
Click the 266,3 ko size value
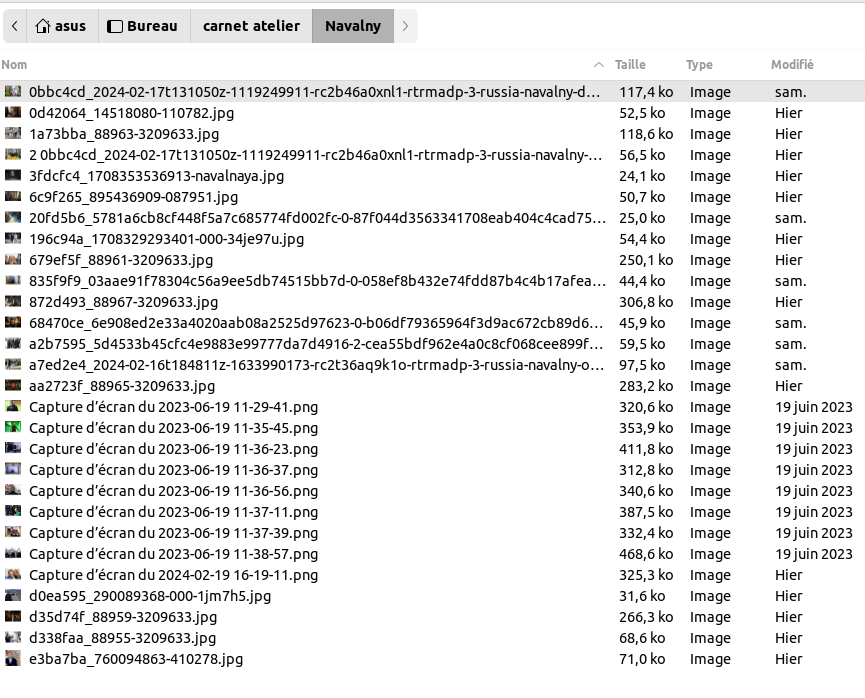[646, 617]
